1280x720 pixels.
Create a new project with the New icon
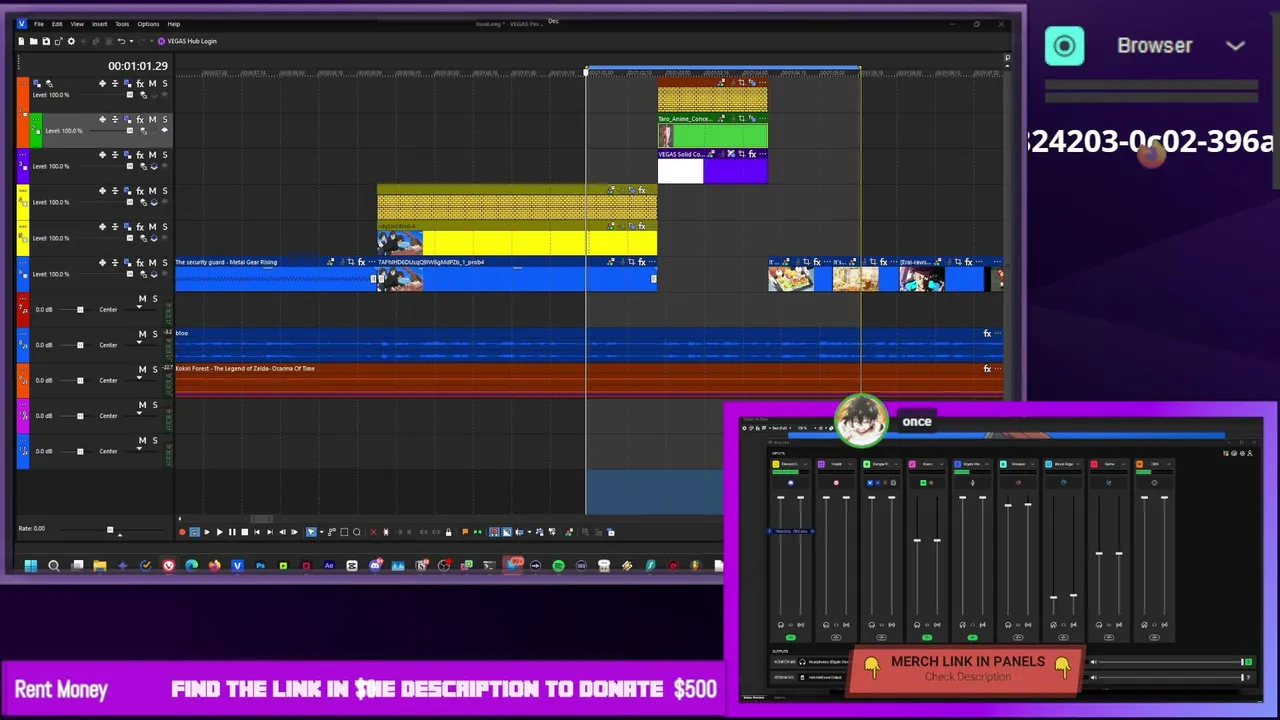(x=21, y=41)
